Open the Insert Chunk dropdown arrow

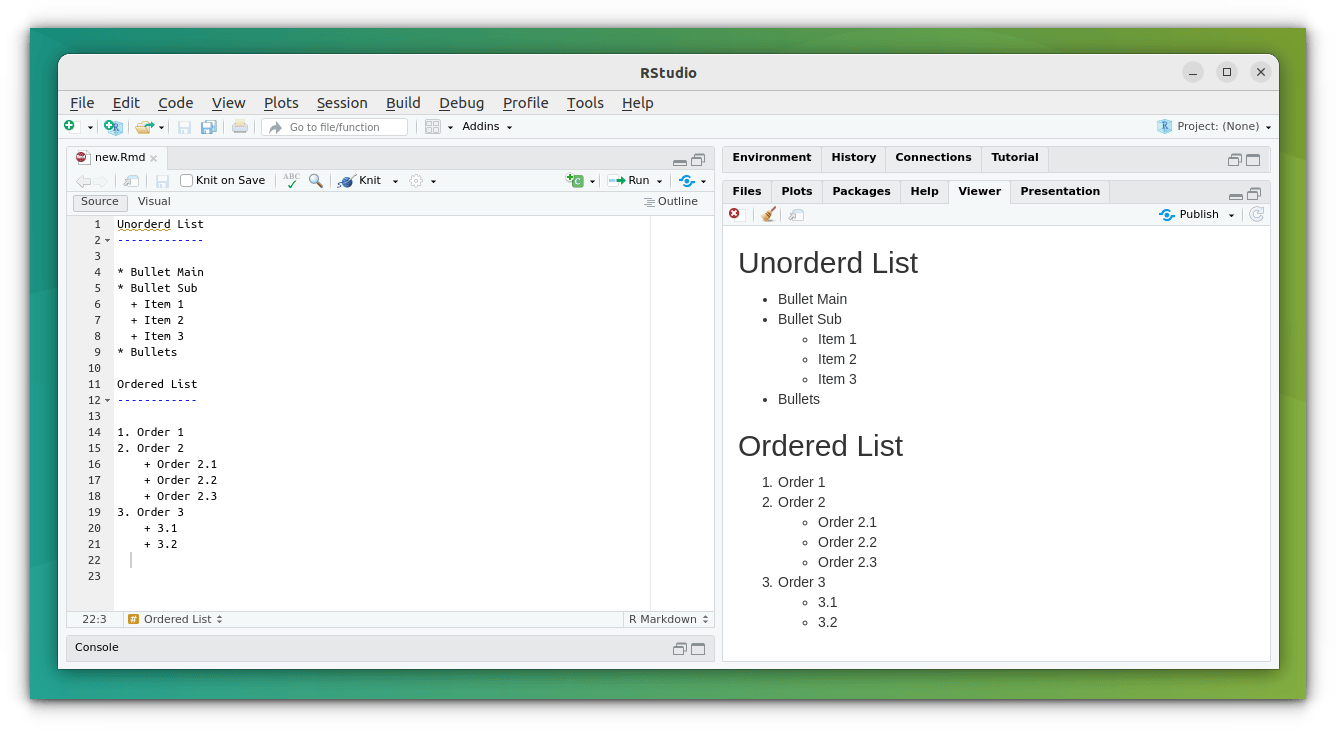592,182
